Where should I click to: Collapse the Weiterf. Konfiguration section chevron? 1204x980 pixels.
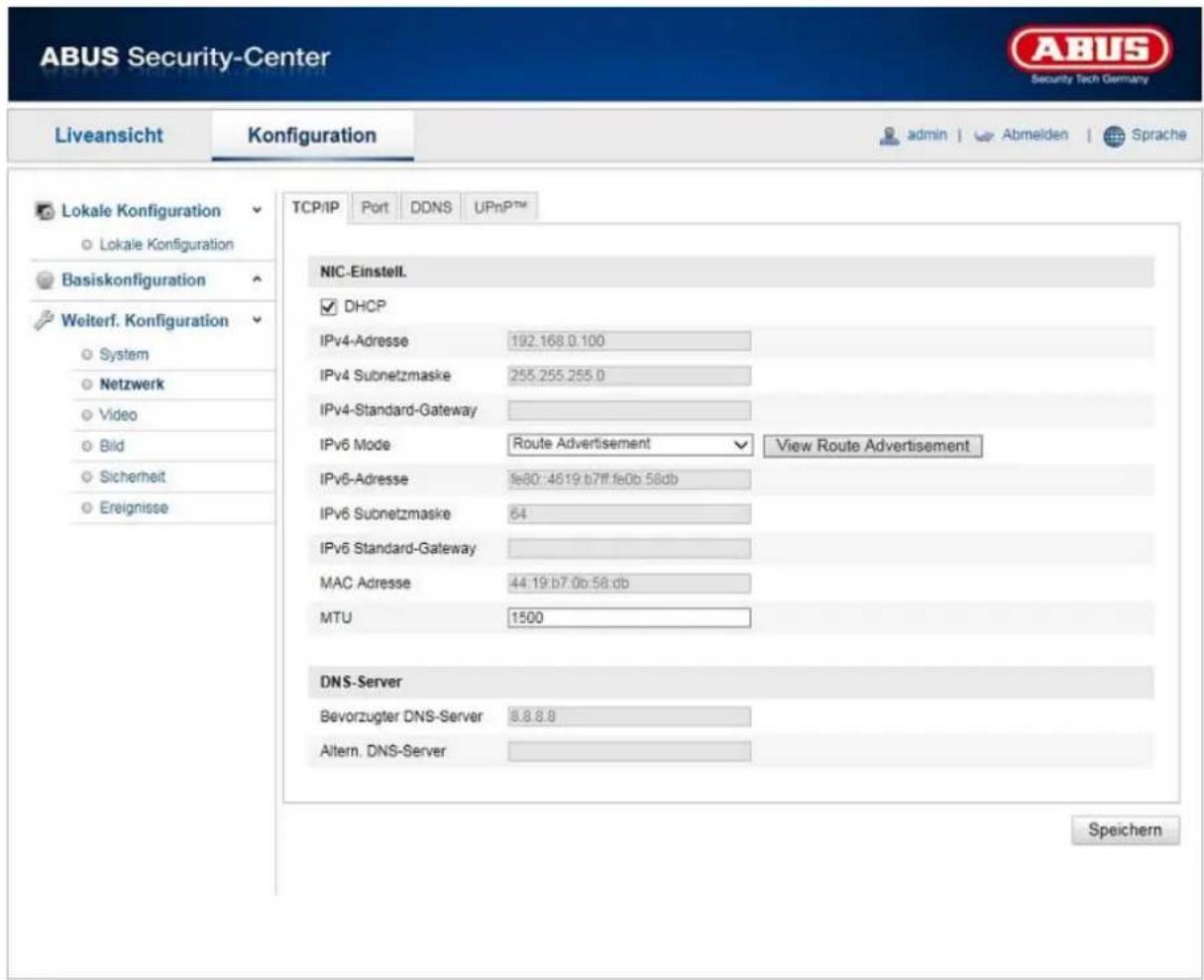coord(258,321)
